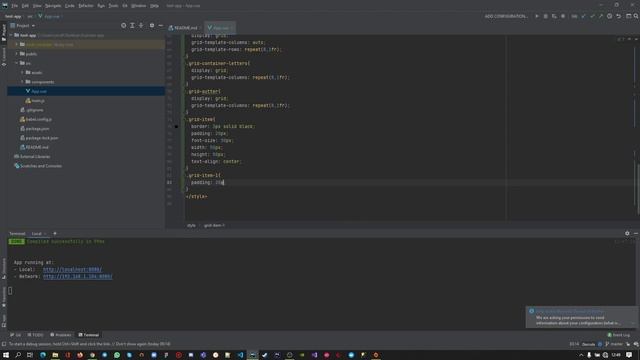640x360 pixels.
Task: Click the Search Everywhere magnifier icon
Action: (636, 16)
